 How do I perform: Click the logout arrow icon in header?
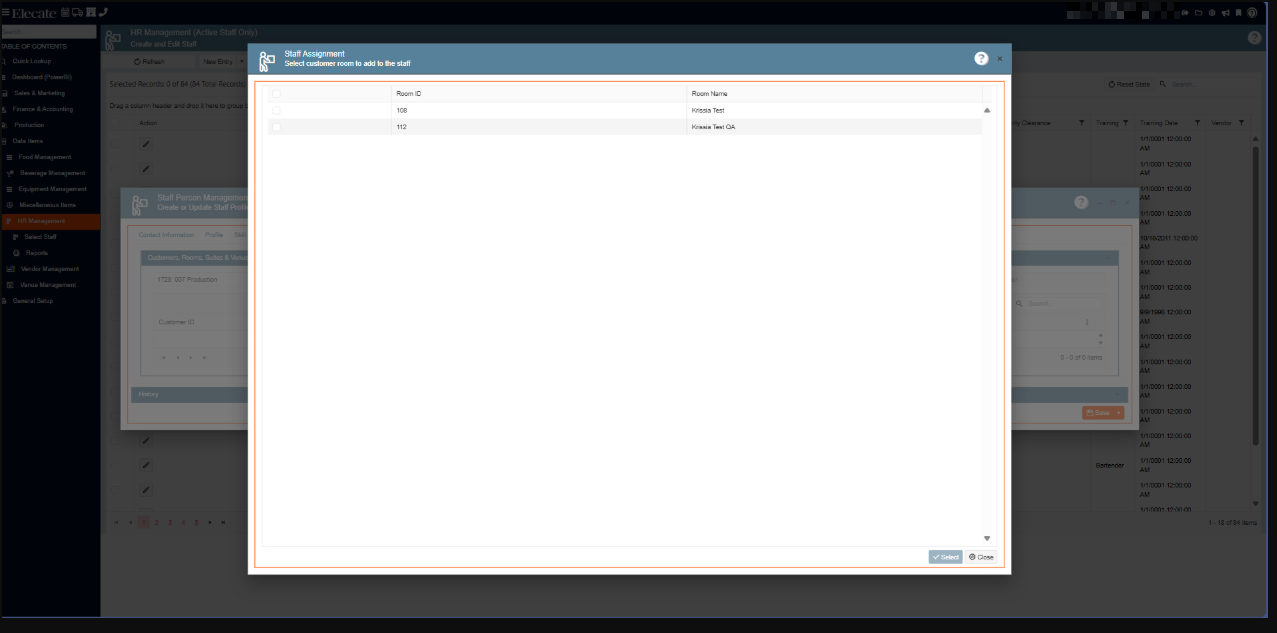(1187, 13)
